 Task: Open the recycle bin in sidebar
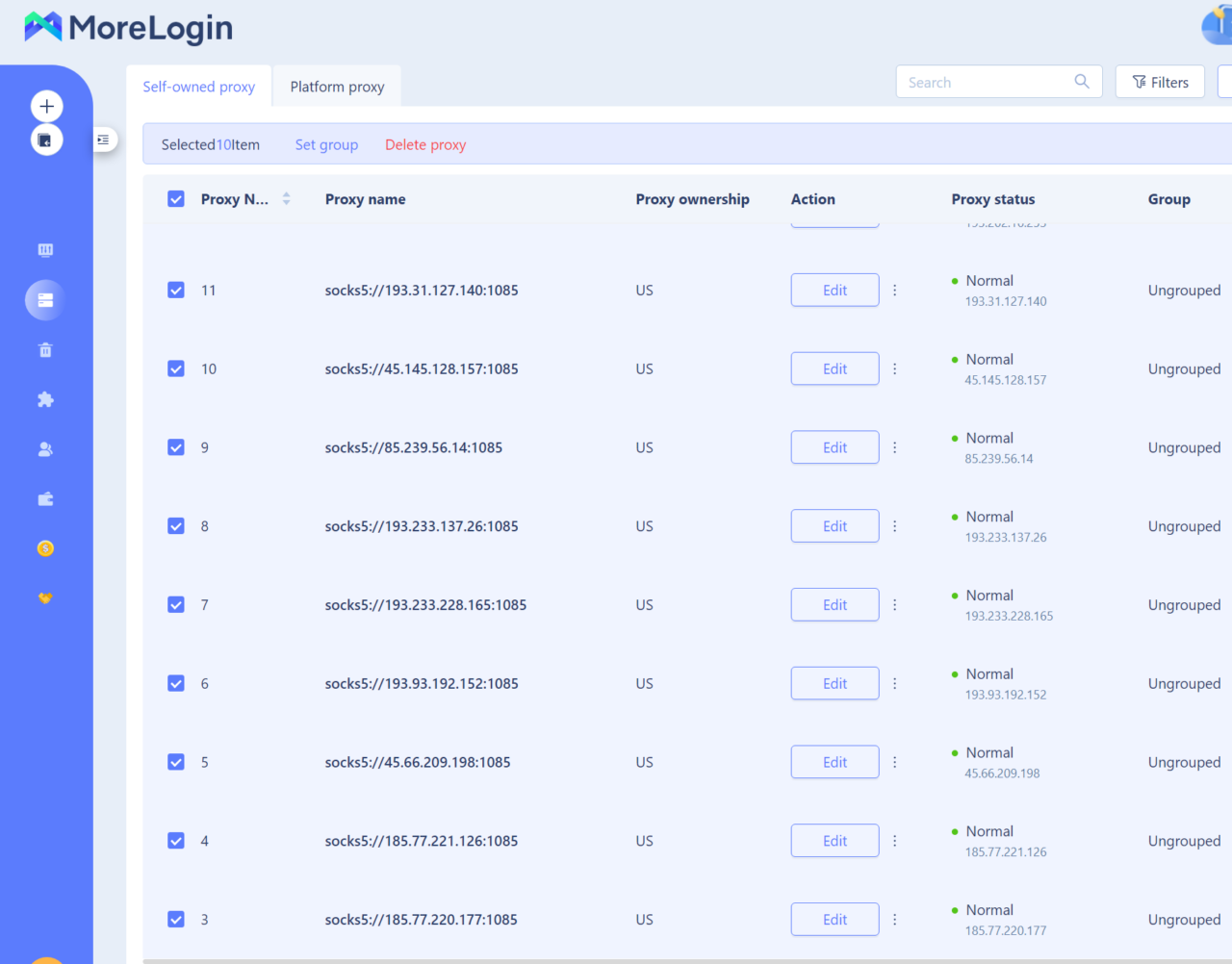(45, 350)
